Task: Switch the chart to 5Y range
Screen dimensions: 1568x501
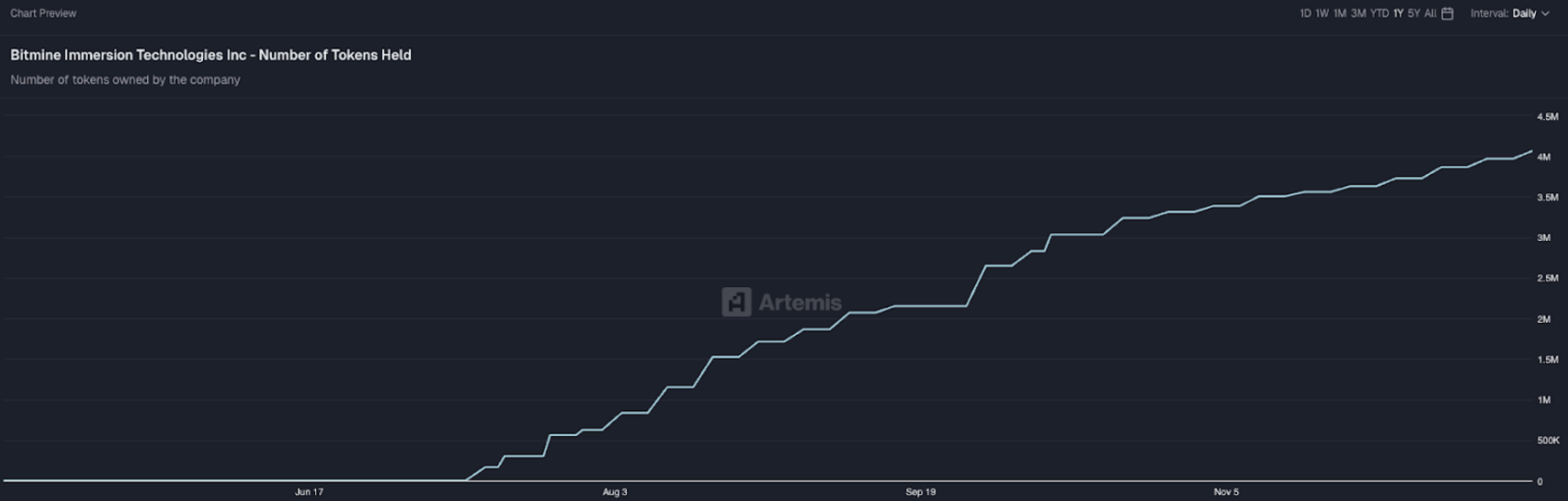Action: pyautogui.click(x=1414, y=14)
